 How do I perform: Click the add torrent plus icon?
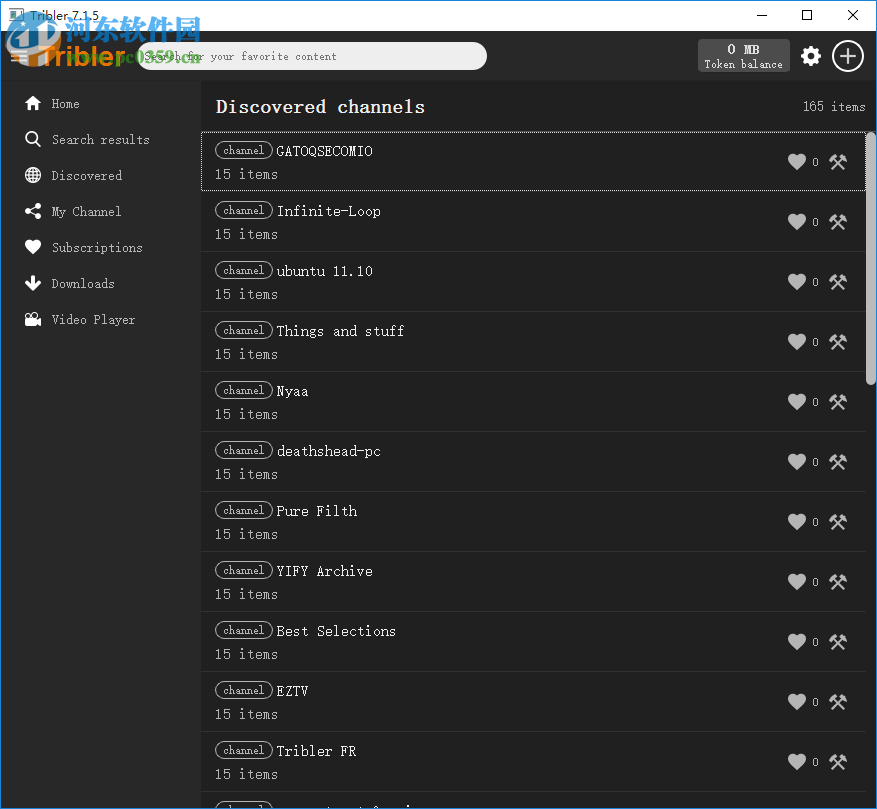(x=847, y=56)
